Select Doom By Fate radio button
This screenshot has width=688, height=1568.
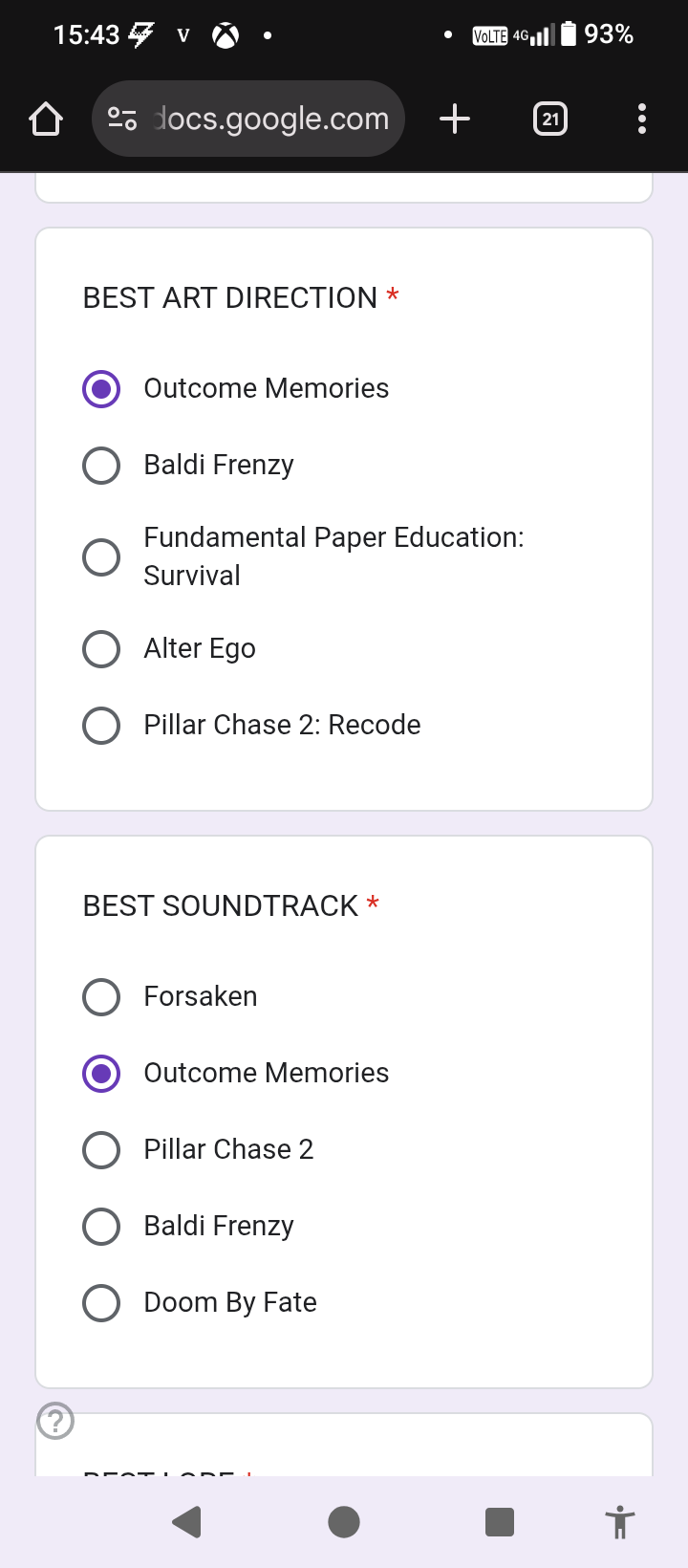coord(101,1303)
